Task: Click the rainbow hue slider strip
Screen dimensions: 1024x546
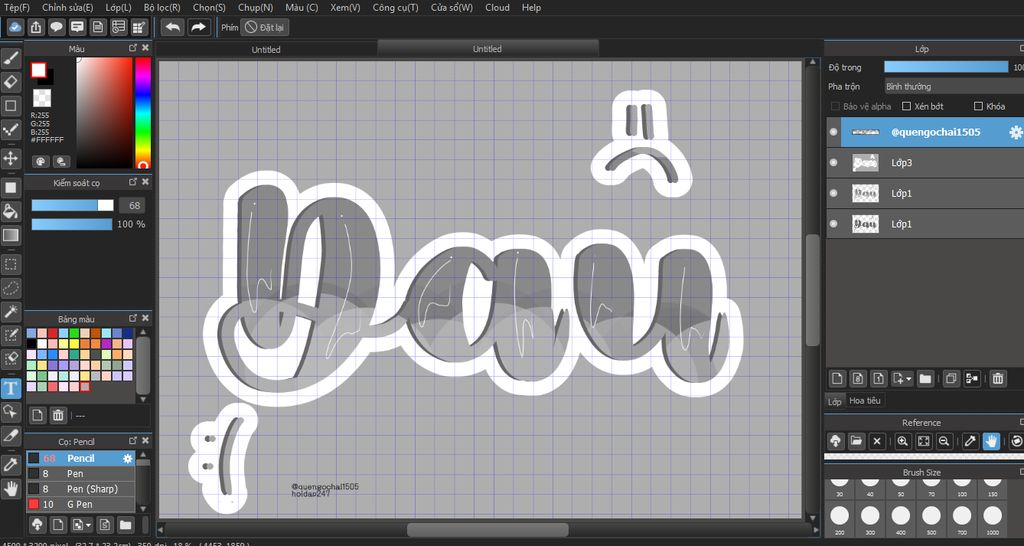Action: 142,113
